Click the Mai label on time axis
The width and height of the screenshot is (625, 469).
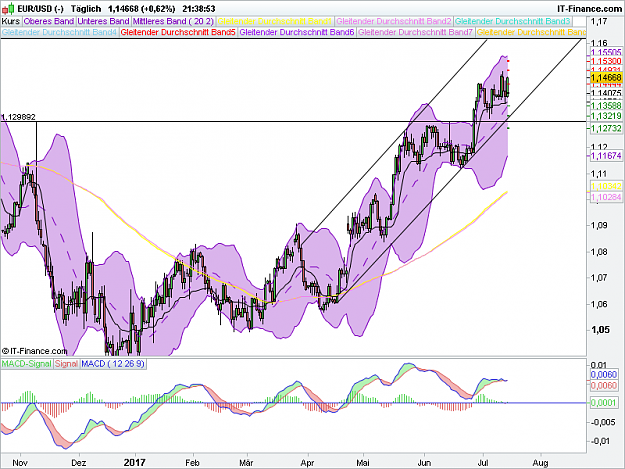click(x=363, y=463)
